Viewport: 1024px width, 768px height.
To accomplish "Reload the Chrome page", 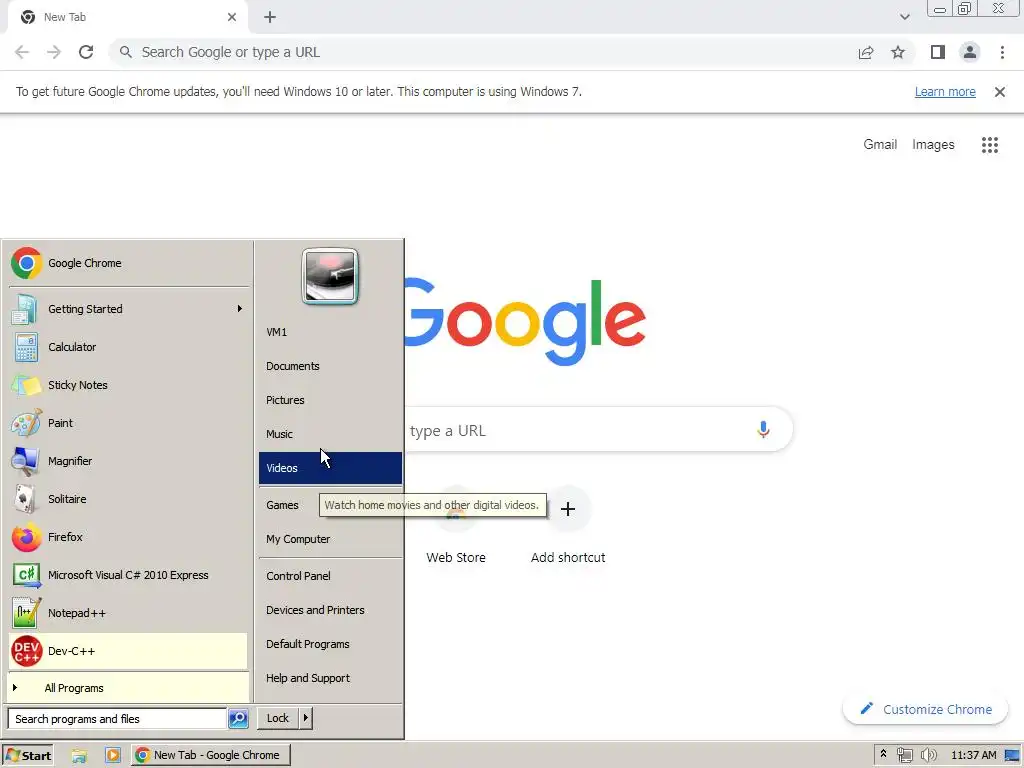I will [86, 52].
